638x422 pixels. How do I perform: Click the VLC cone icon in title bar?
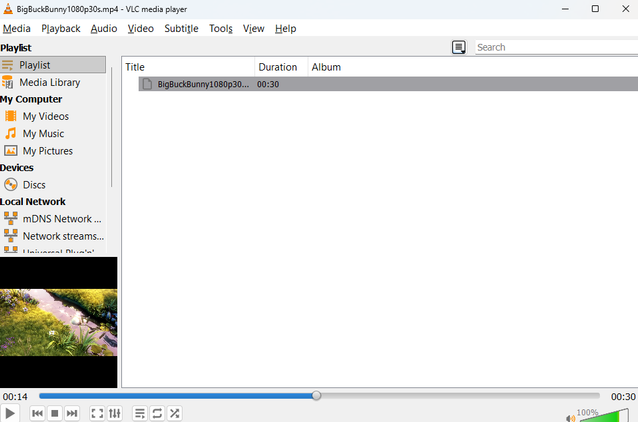point(8,9)
